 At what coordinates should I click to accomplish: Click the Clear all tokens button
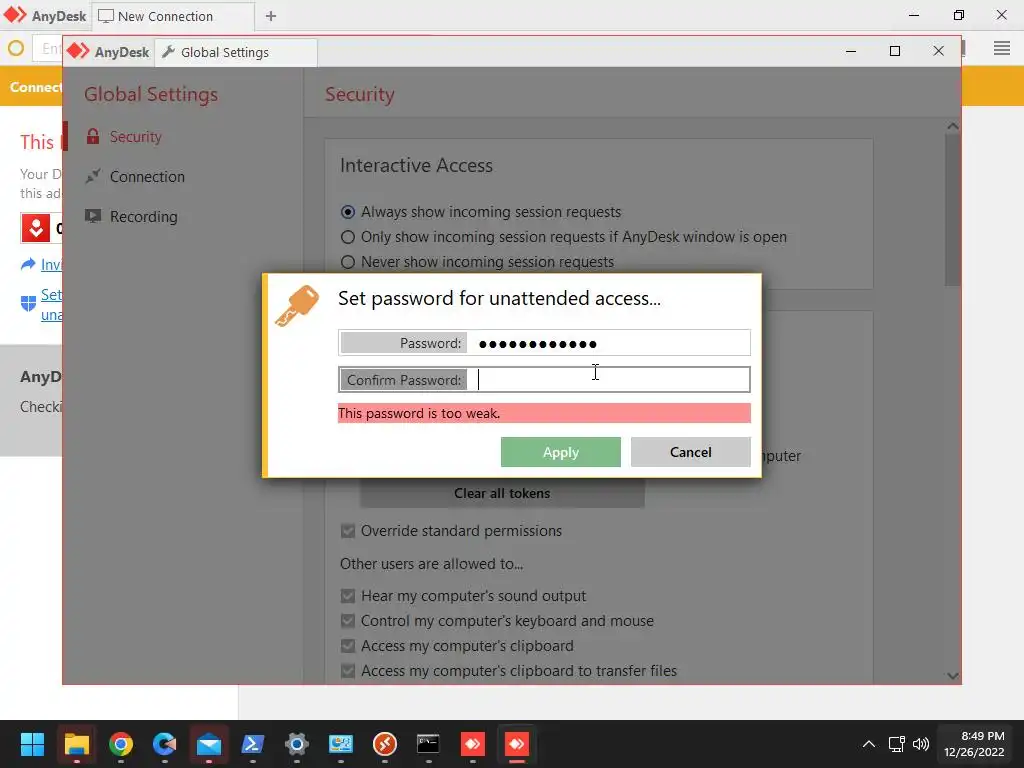coord(502,493)
